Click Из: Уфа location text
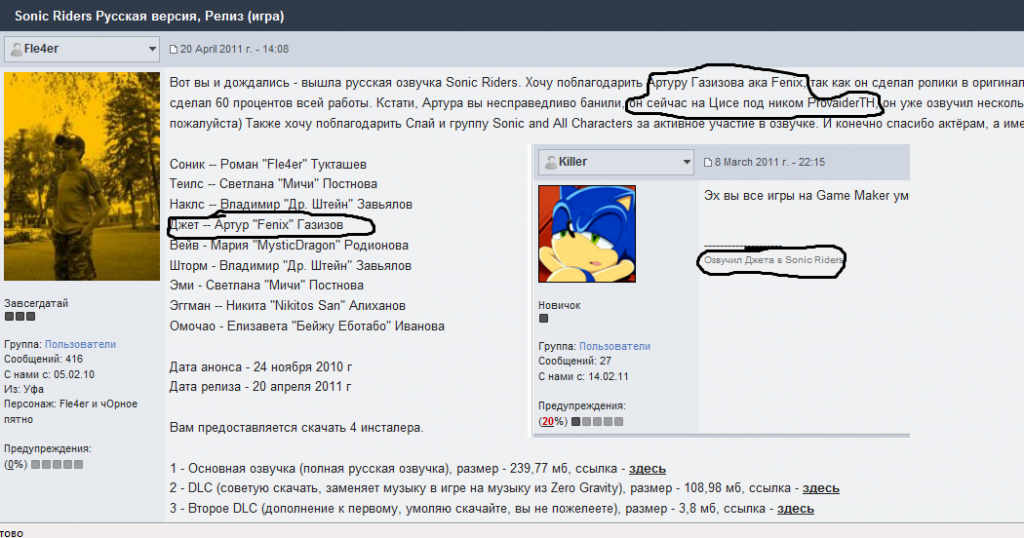The image size is (1024, 538). click(24, 389)
